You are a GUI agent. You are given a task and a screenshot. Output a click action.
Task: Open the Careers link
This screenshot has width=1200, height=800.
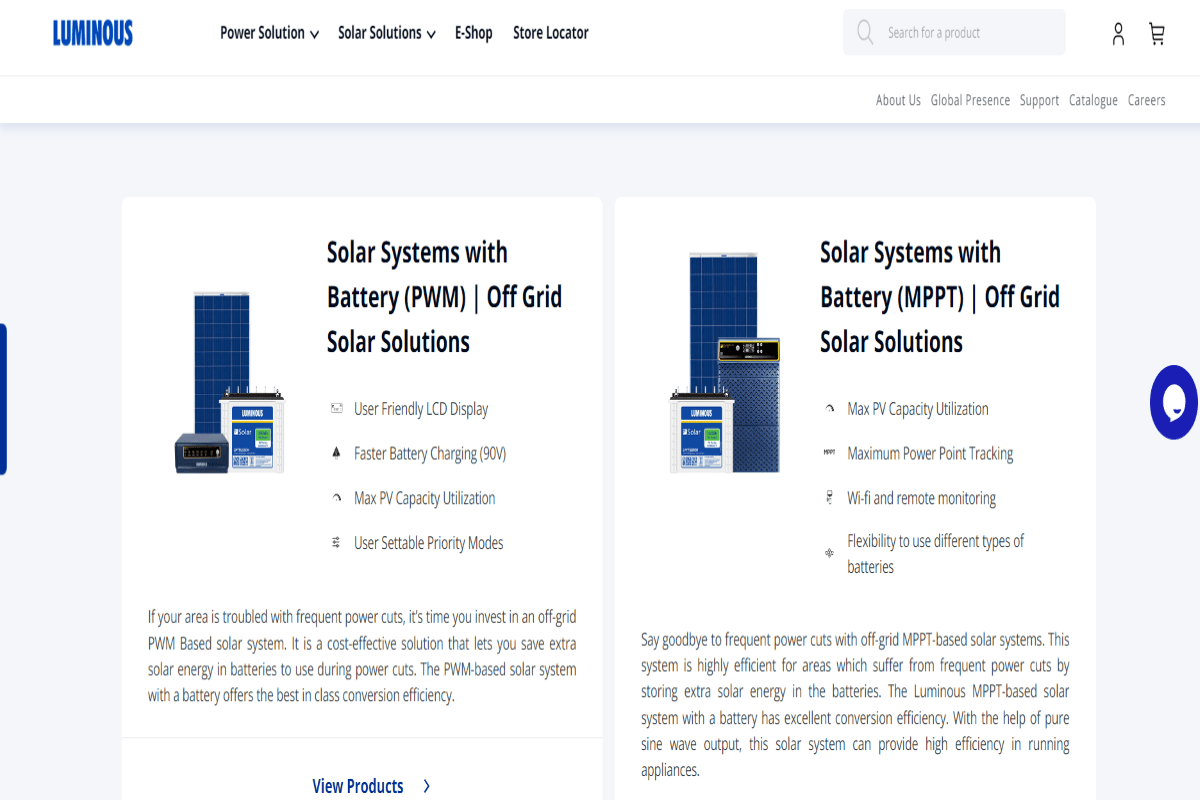(1146, 99)
